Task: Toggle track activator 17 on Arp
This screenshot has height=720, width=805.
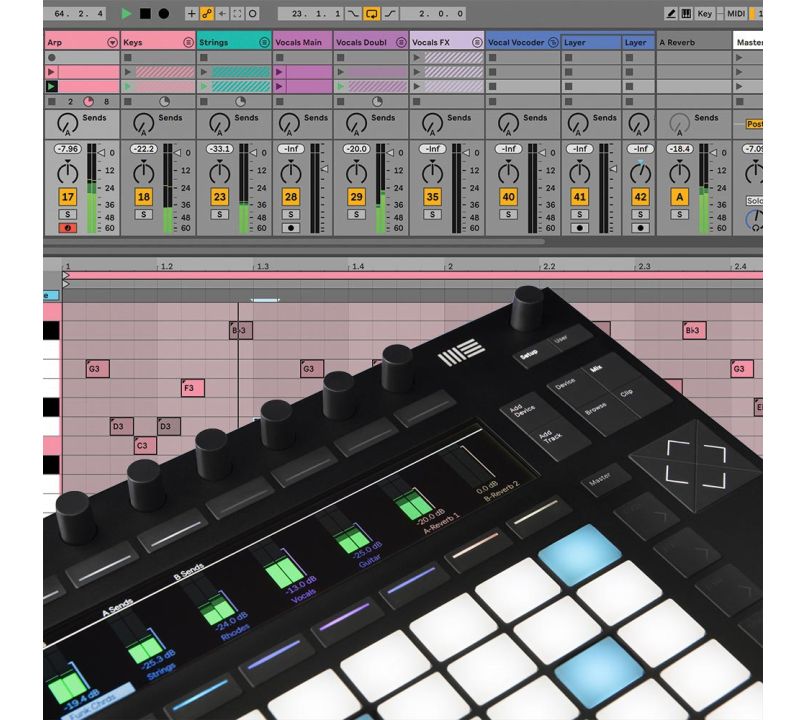Action: (x=68, y=197)
